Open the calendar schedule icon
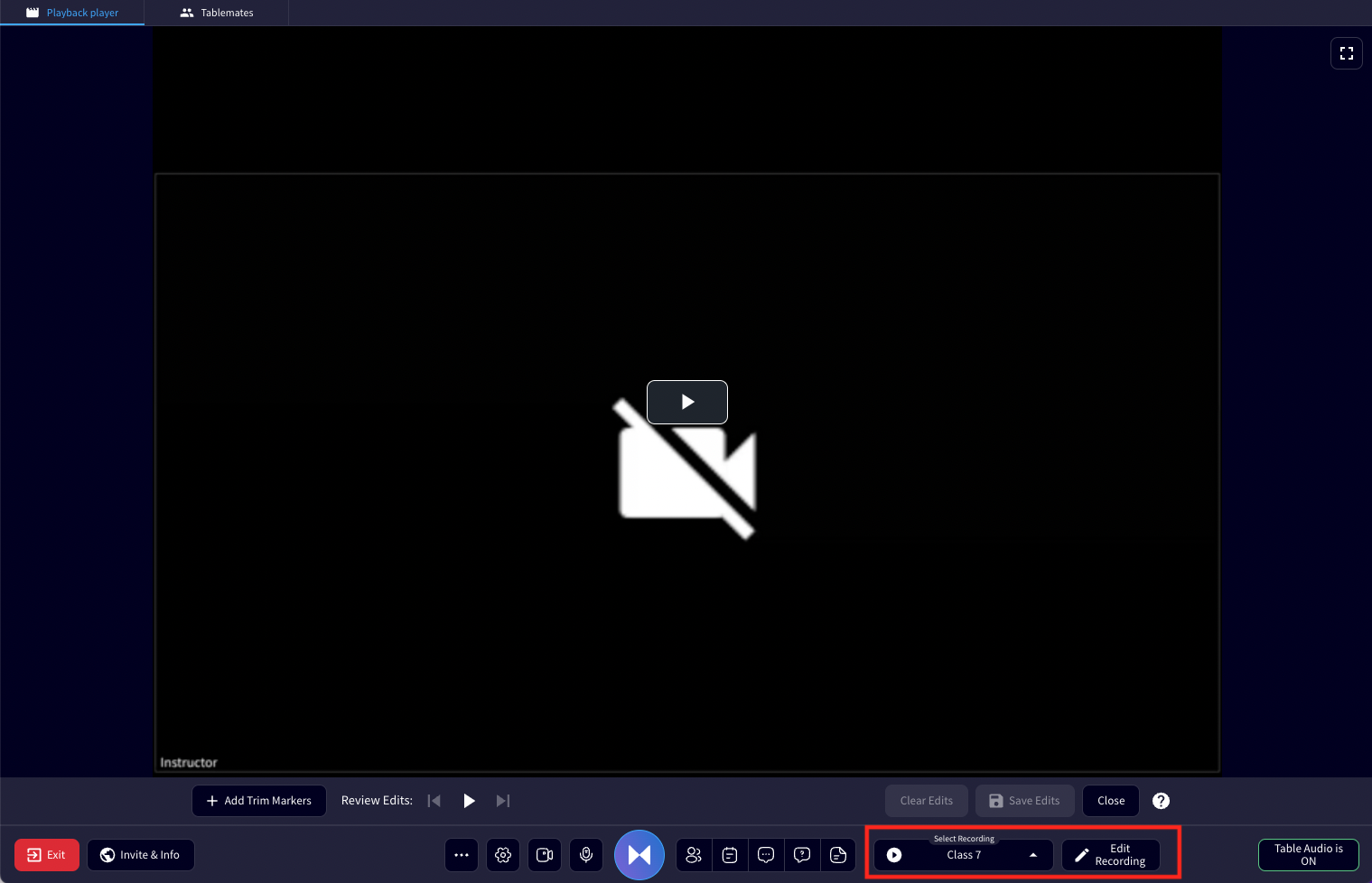Viewport: 1372px width, 883px height. tap(730, 855)
